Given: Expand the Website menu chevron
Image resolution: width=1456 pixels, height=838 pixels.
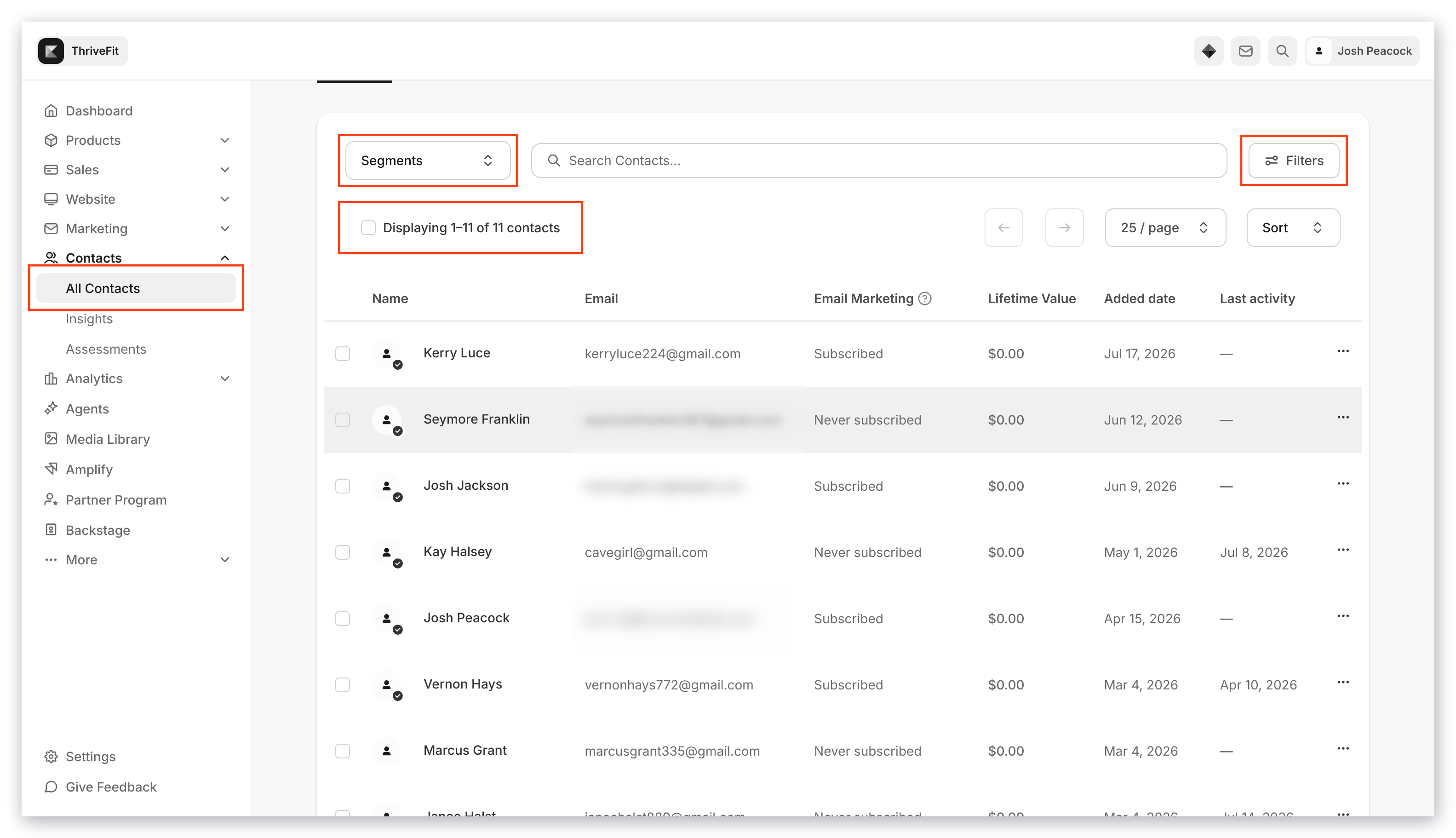Looking at the screenshot, I should point(225,199).
